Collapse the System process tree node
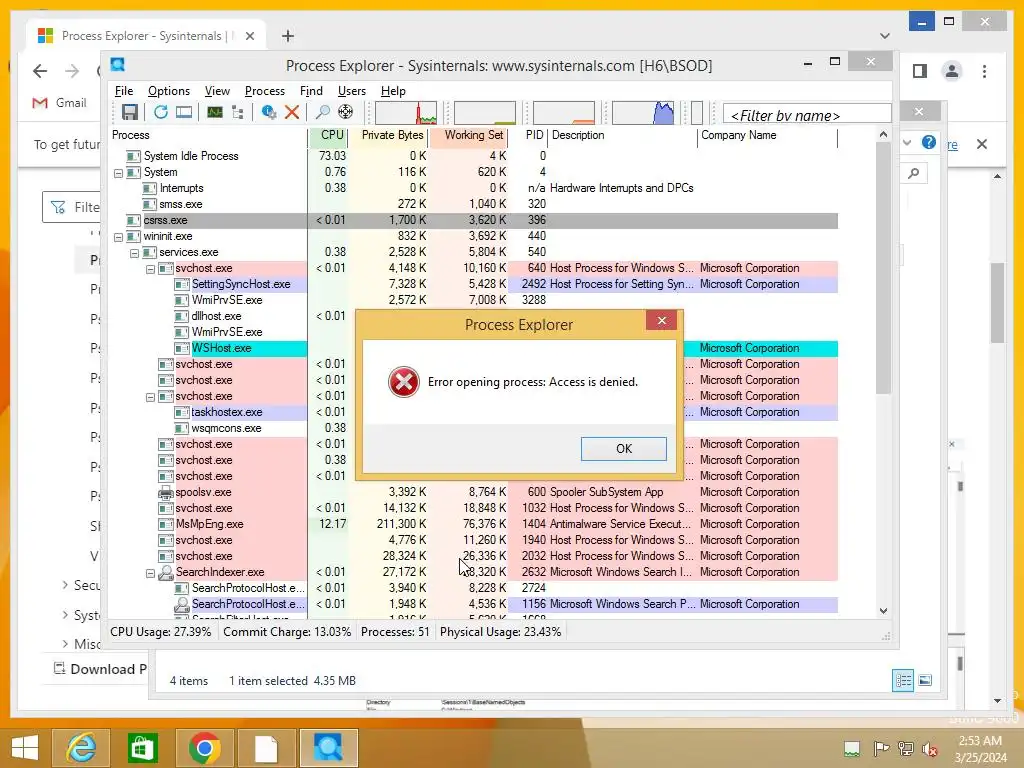This screenshot has width=1024, height=768. click(118, 173)
